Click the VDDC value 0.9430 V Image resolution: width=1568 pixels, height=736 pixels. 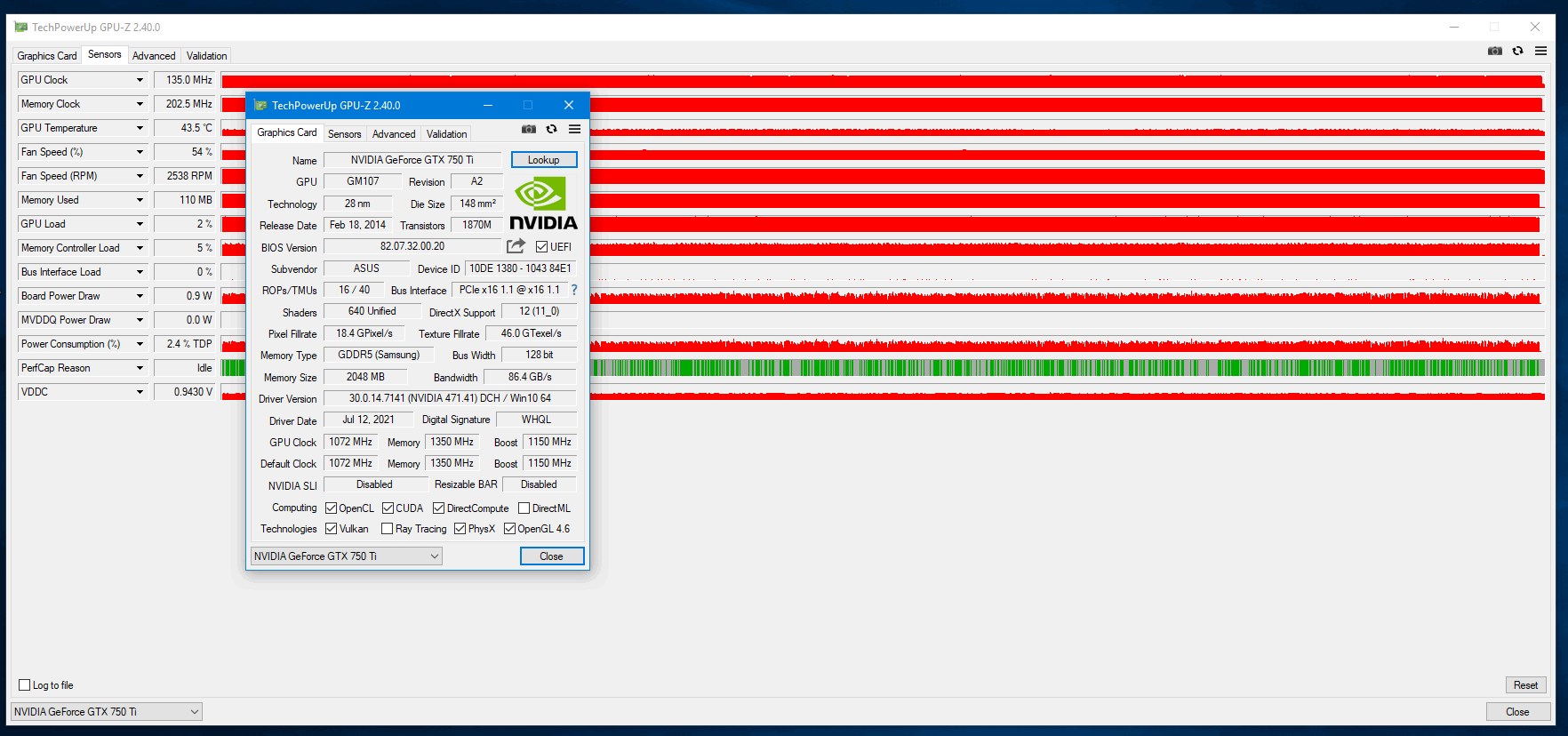point(185,392)
